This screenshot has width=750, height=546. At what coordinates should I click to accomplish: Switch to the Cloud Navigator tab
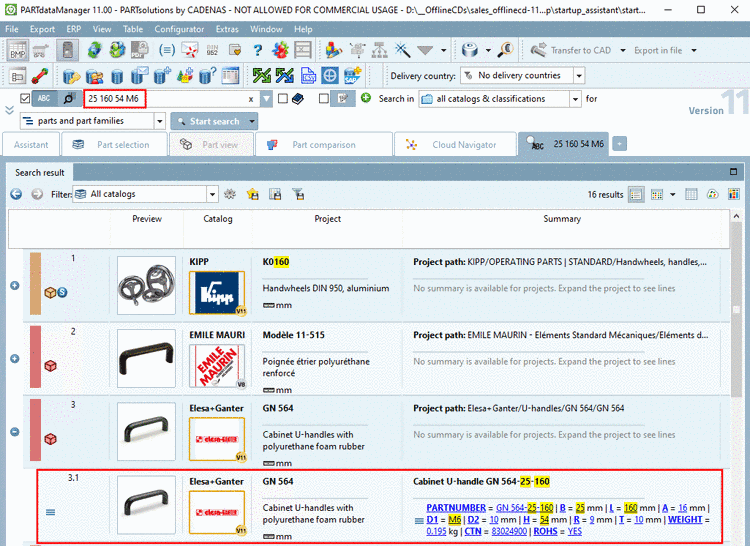(x=455, y=144)
